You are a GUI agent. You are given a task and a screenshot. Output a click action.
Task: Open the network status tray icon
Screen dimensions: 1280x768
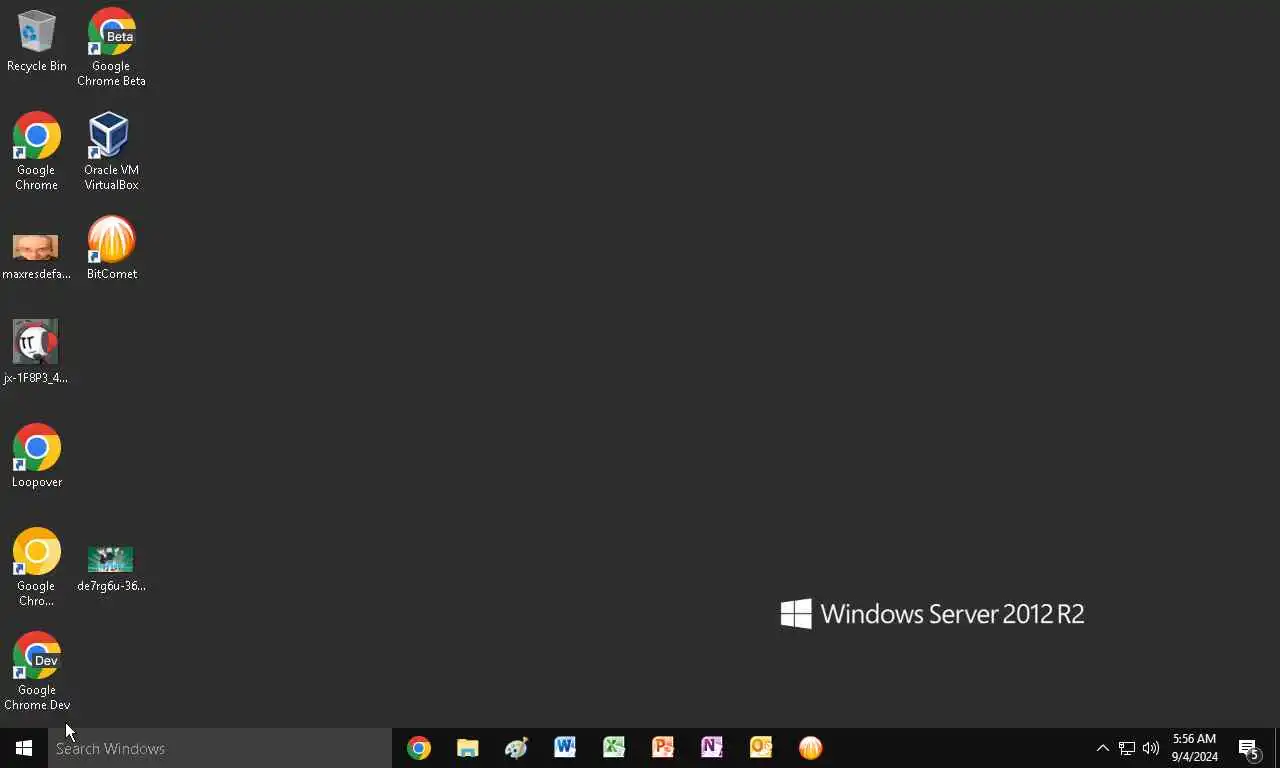coord(1127,748)
